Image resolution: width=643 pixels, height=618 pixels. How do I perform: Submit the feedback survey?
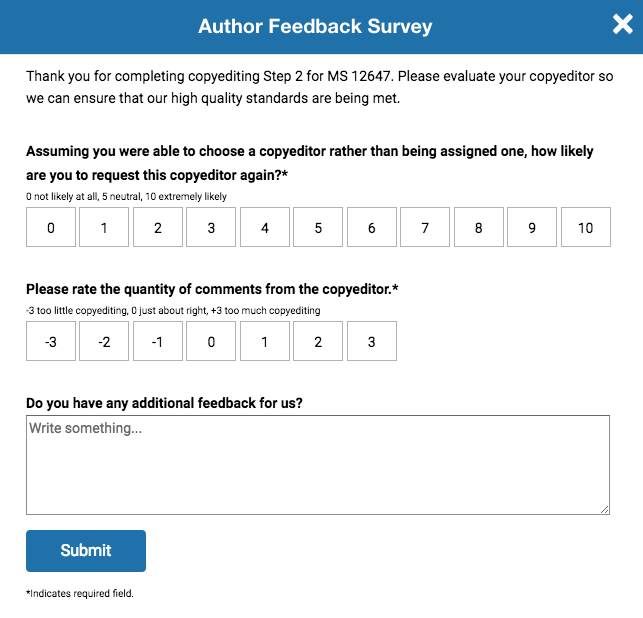(x=86, y=551)
